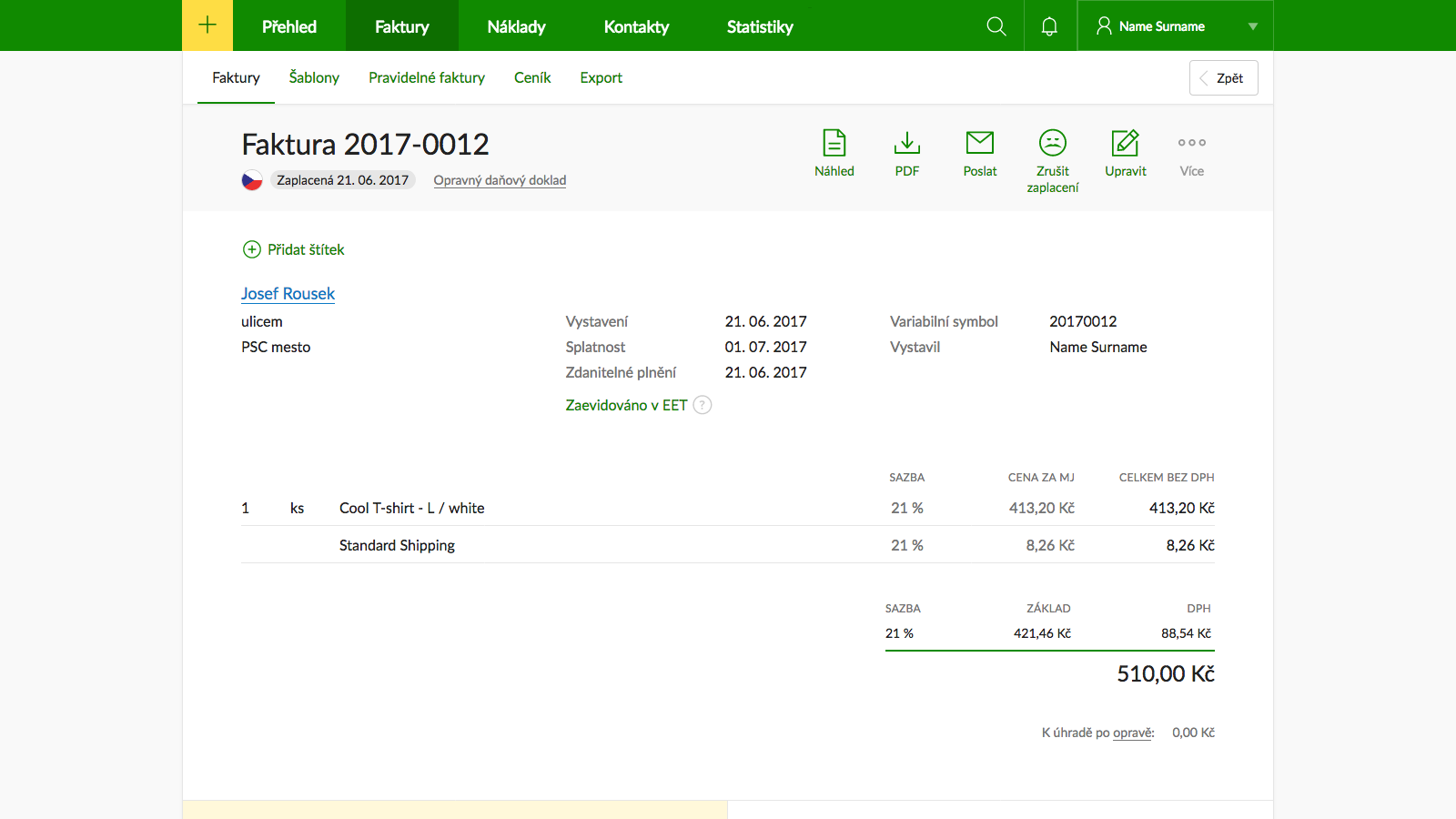Open Náhled invoice preview icon
The height and width of the screenshot is (819, 1456).
[834, 143]
